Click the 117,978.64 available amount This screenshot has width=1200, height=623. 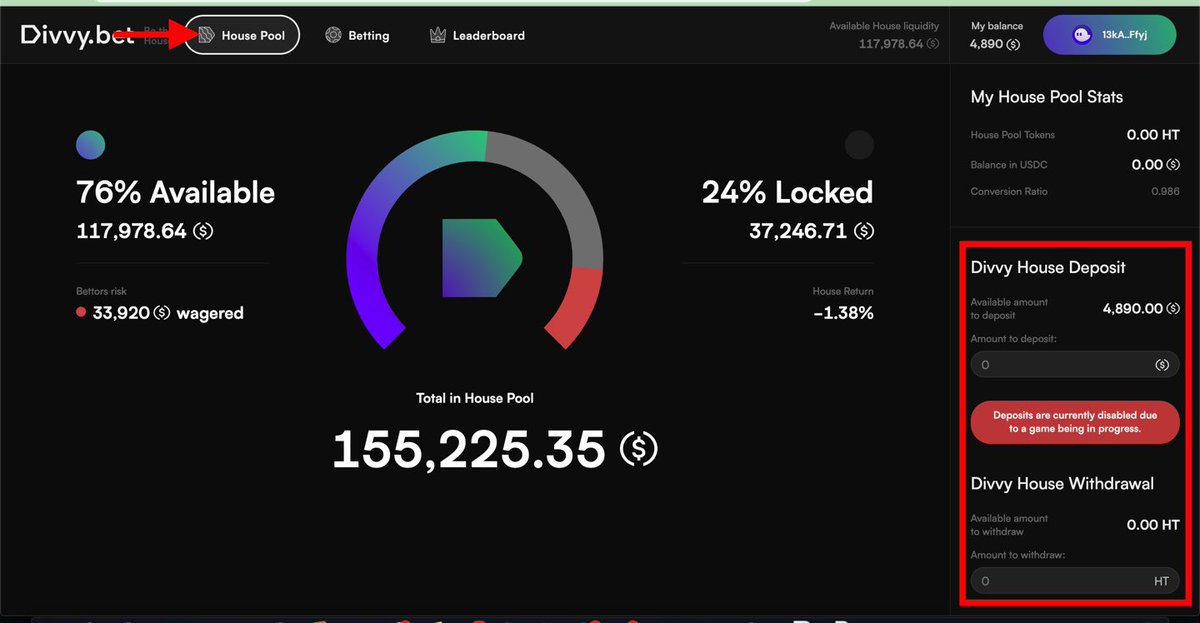(x=131, y=231)
